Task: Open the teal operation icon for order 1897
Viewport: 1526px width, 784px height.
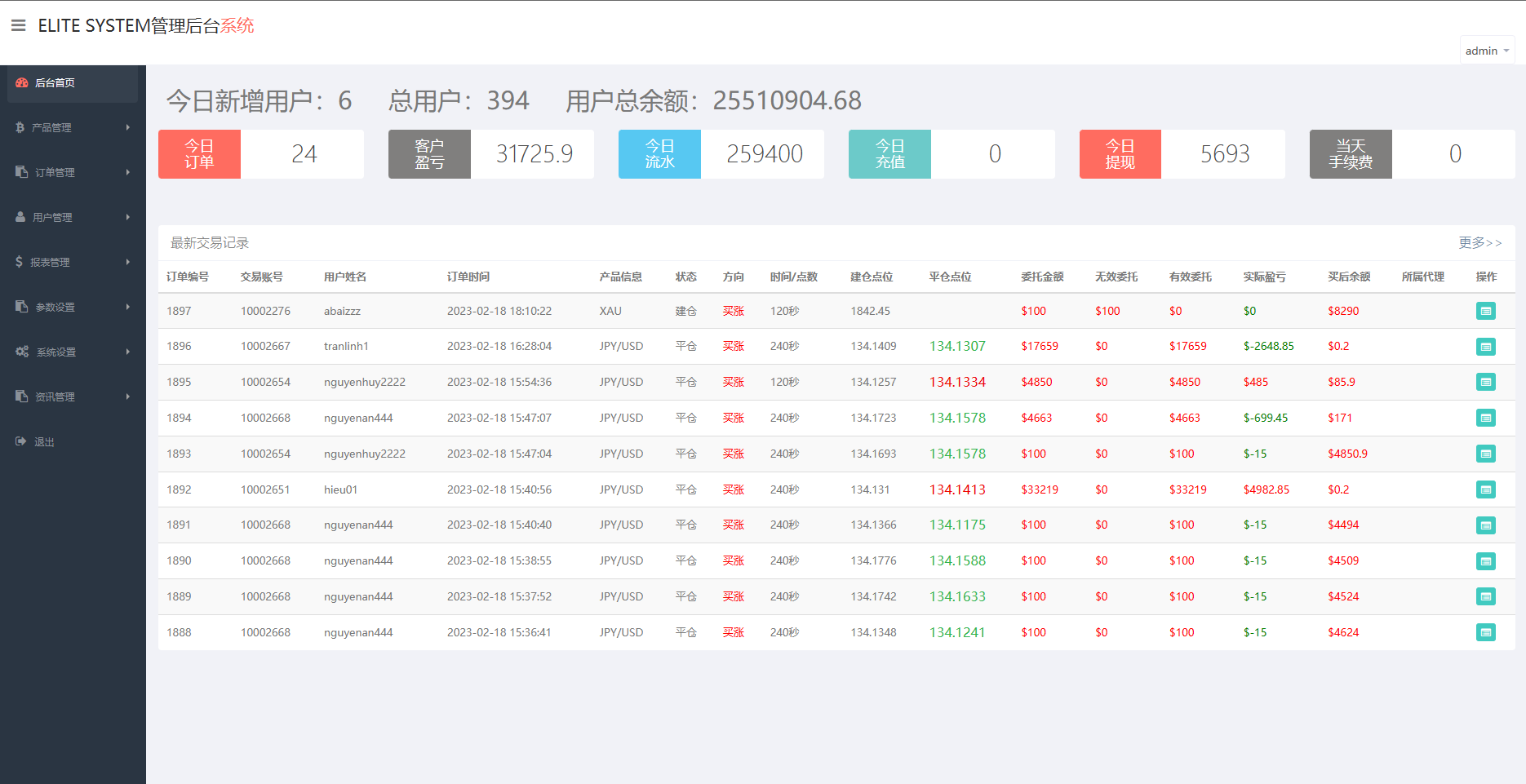Action: 1486,311
